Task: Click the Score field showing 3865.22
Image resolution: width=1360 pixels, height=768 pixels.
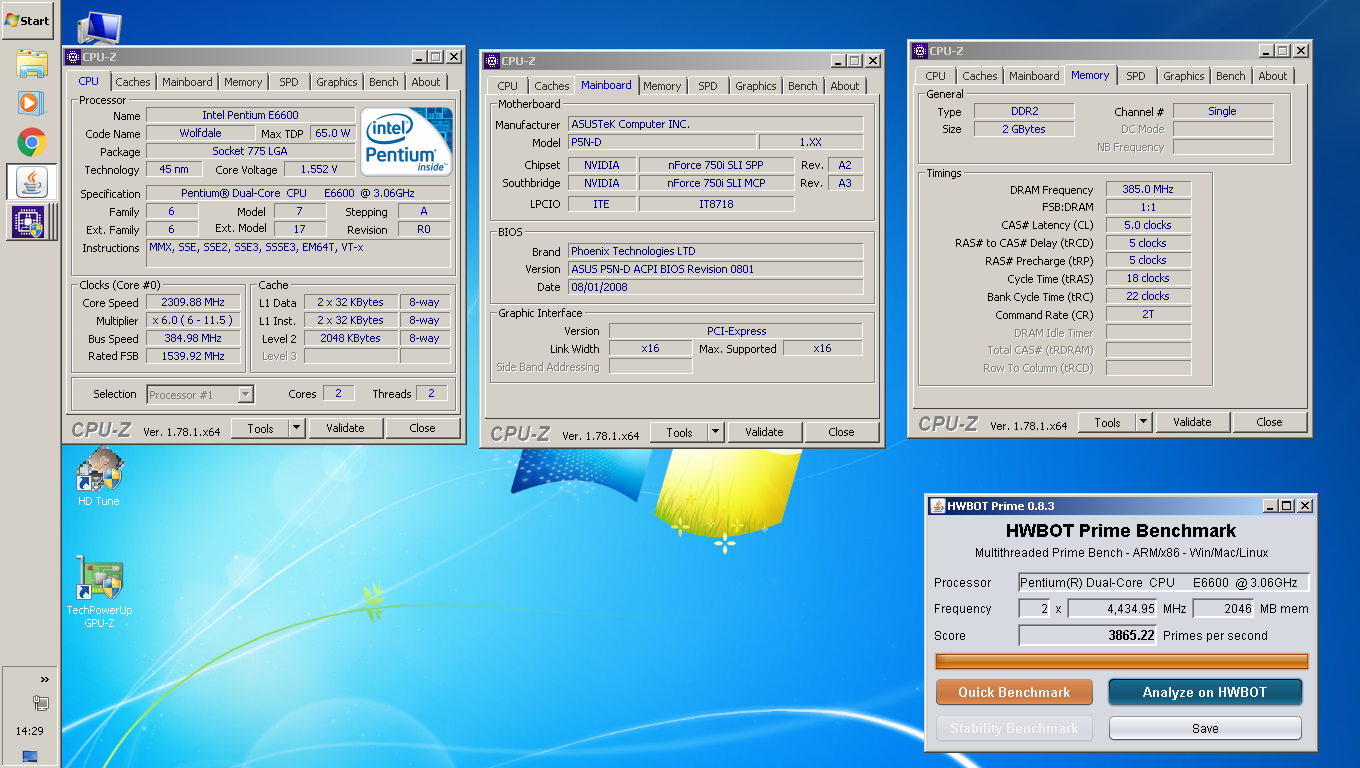Action: 1088,635
